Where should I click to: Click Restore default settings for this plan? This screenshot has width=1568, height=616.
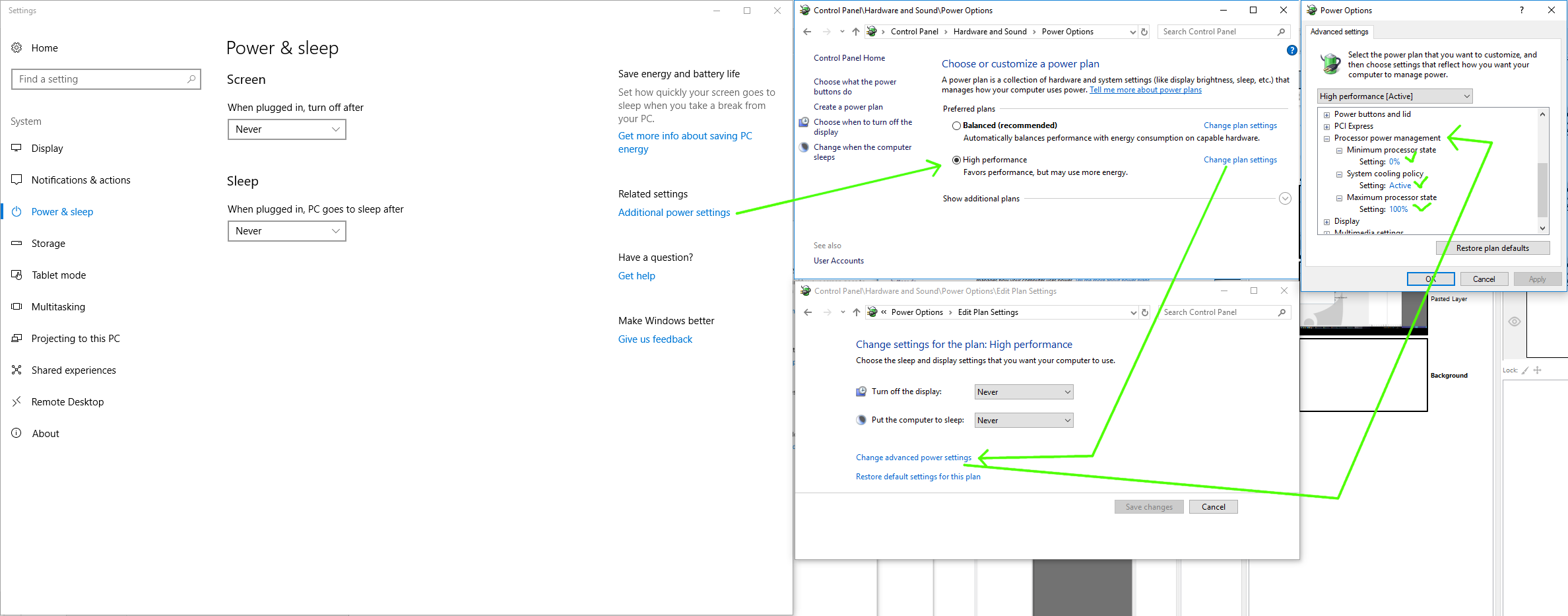pos(918,477)
